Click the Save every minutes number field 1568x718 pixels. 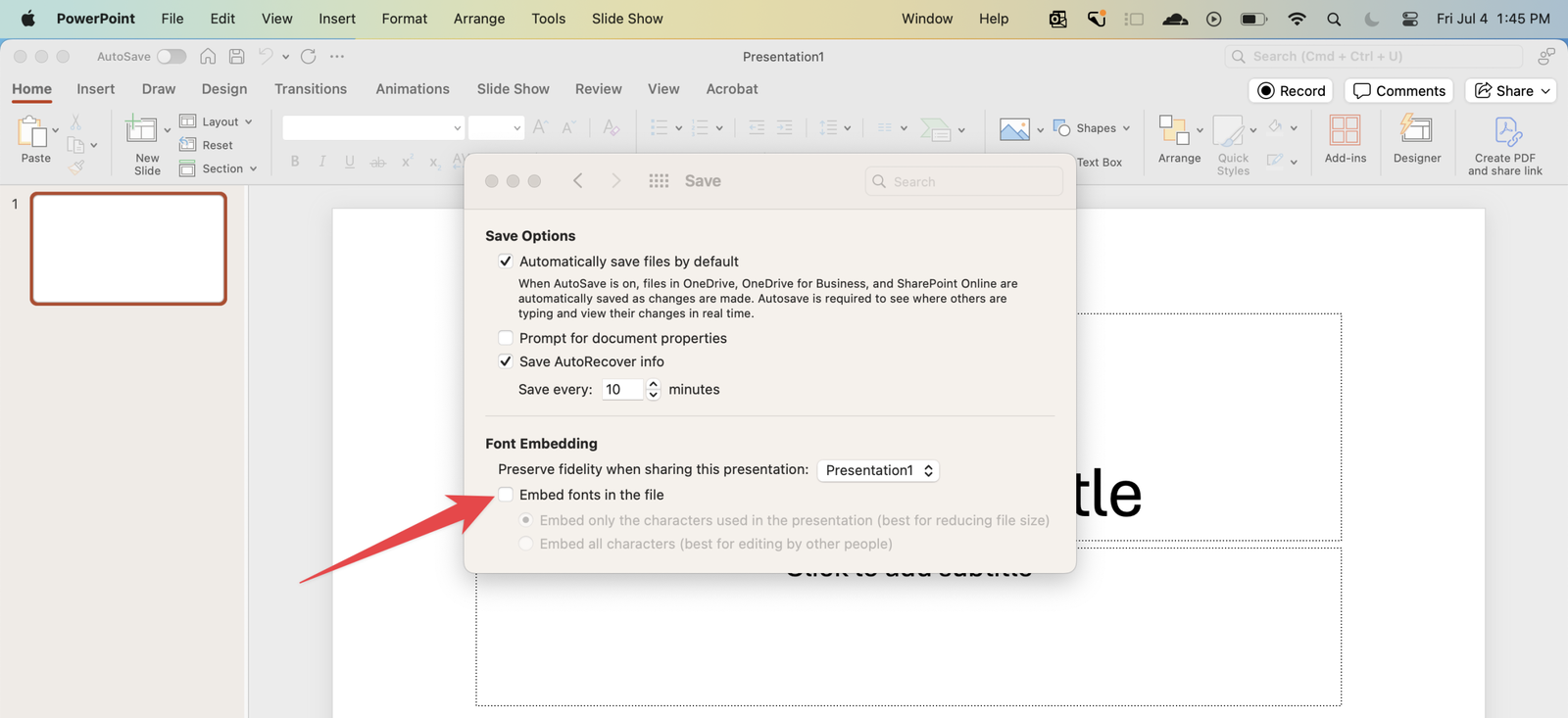point(623,389)
